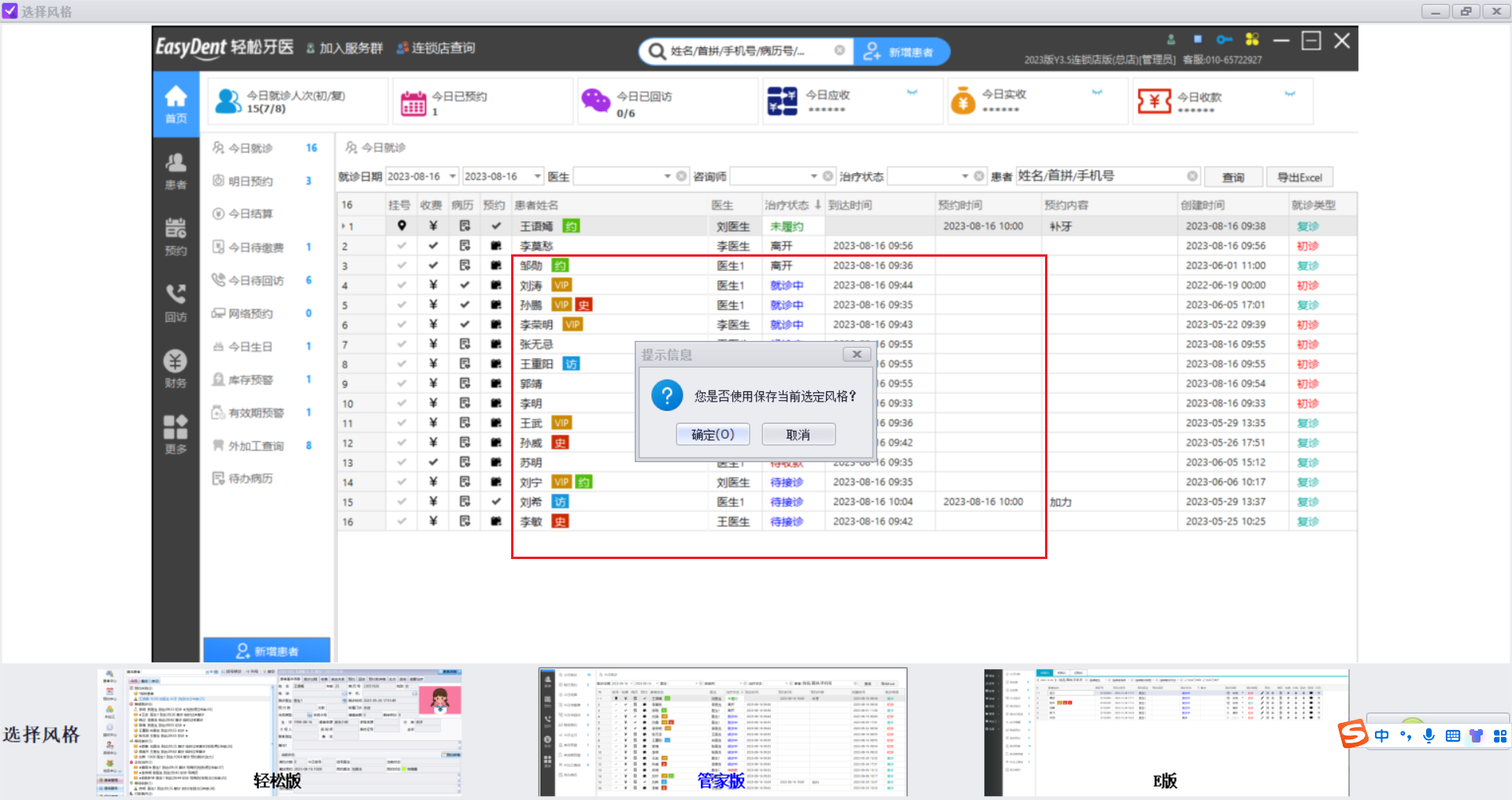Viewport: 1512px width, 800px height.
Task: Open the end date 2023-08-16 dropdown
Action: [538, 176]
